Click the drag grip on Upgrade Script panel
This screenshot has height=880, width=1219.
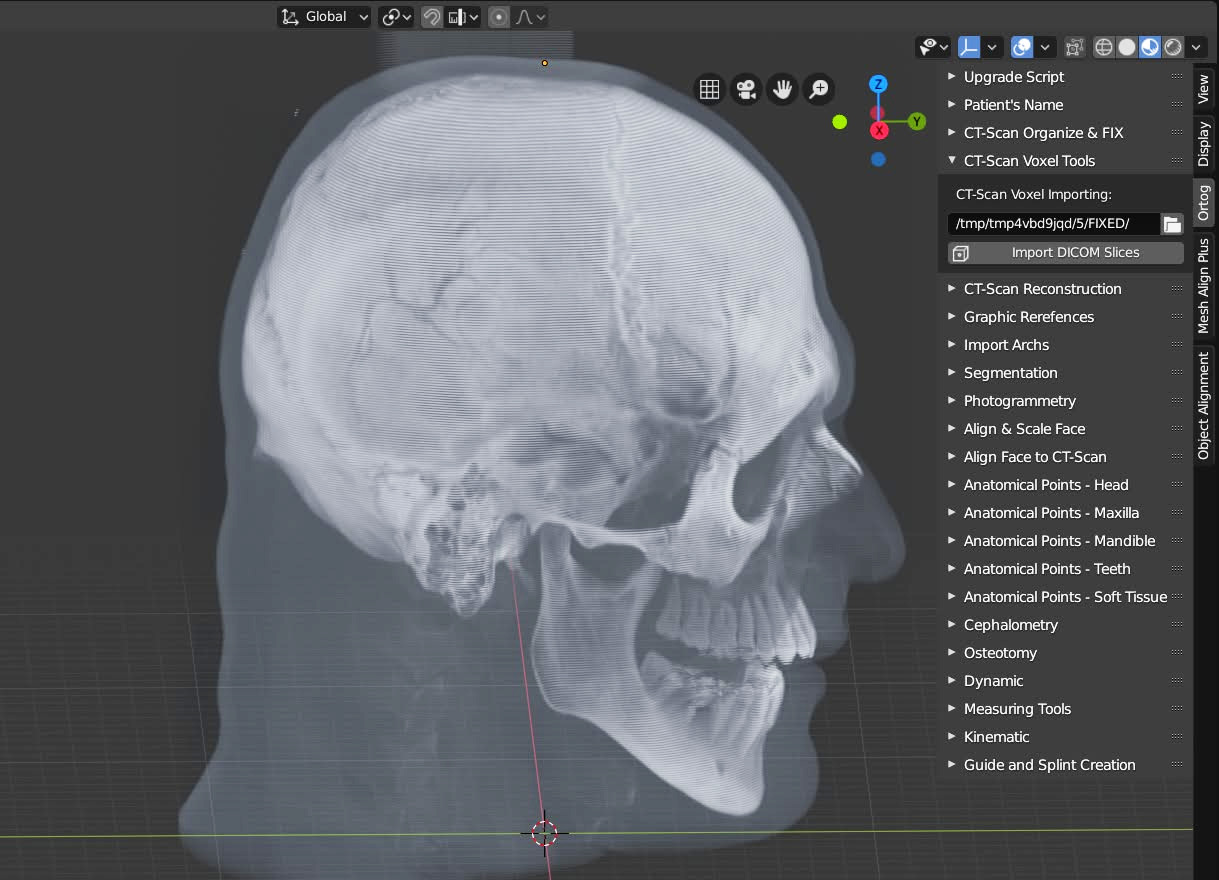[1177, 77]
